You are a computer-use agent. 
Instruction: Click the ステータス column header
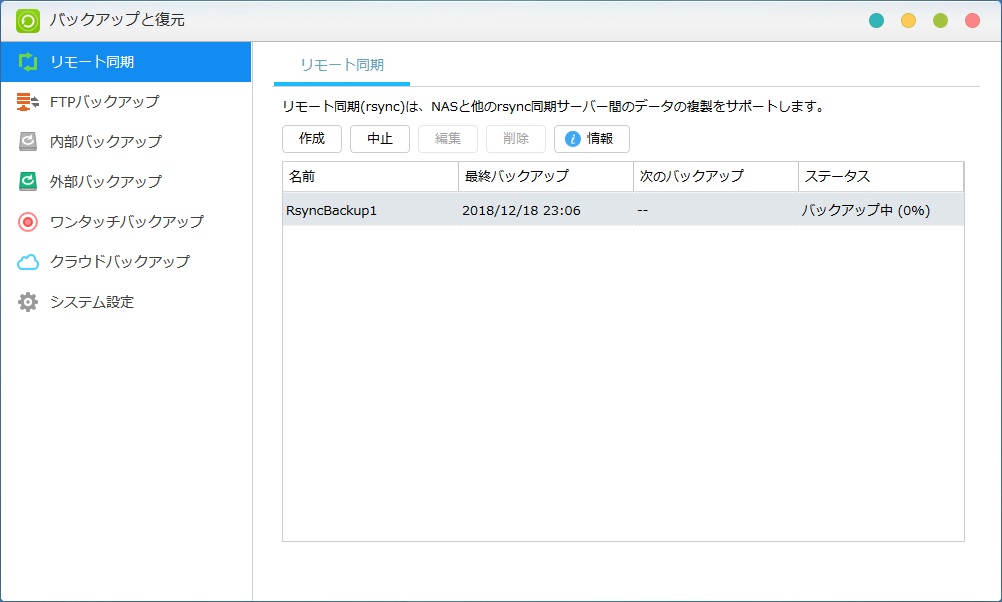pos(880,177)
